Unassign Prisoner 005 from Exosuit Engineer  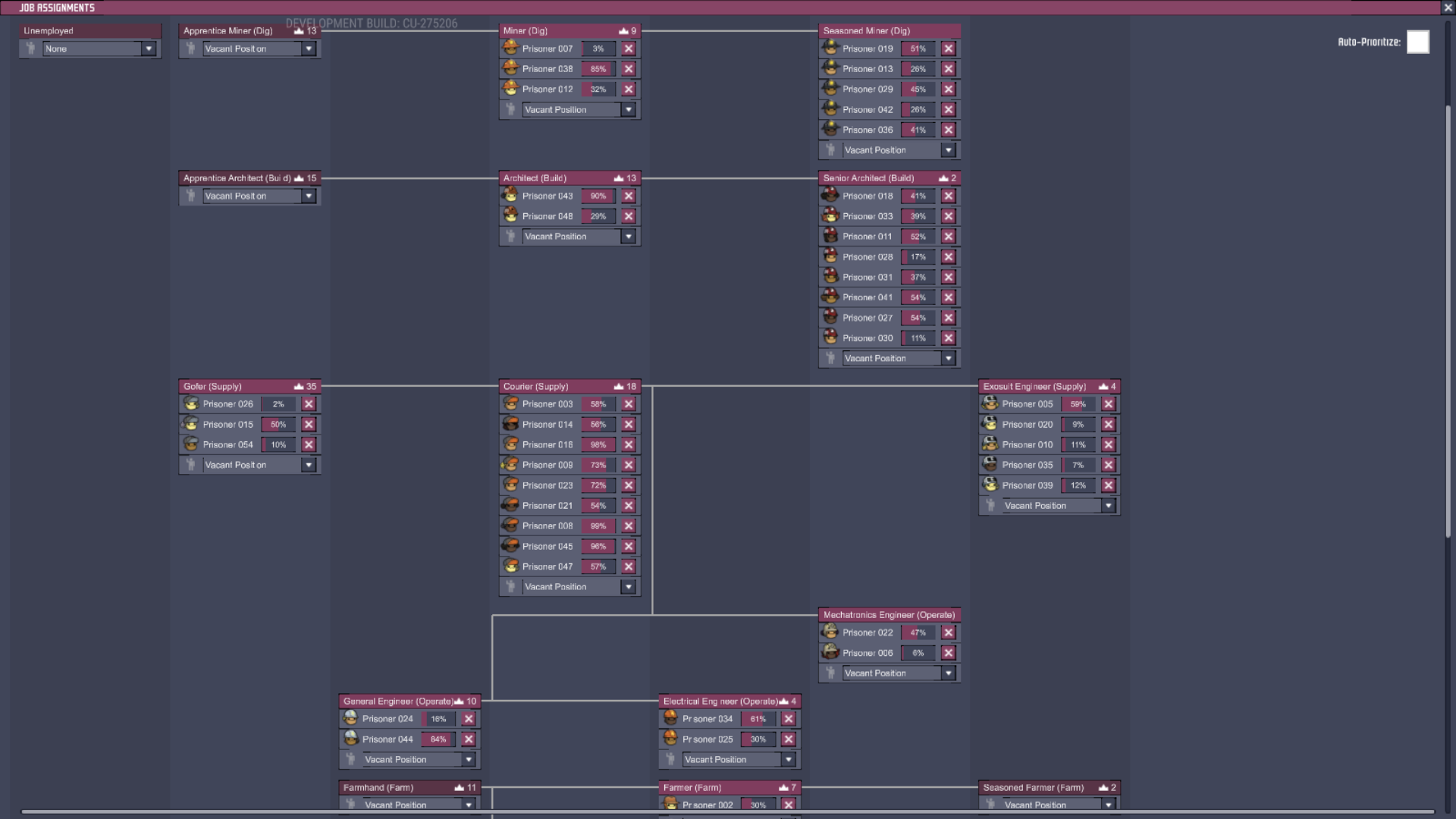pyautogui.click(x=1108, y=404)
